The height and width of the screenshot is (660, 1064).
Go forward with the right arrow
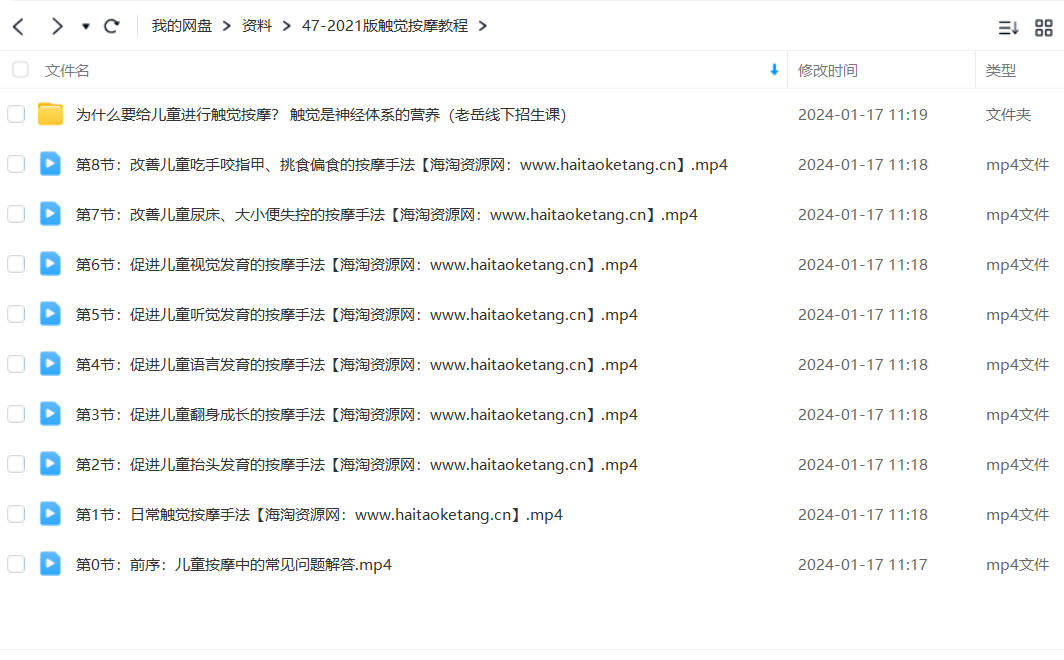point(56,26)
